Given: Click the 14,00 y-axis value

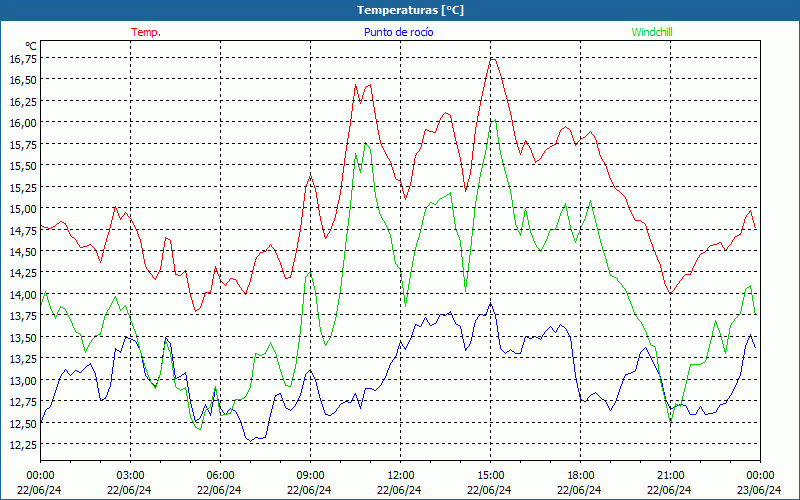Looking at the screenshot, I should tap(23, 295).
